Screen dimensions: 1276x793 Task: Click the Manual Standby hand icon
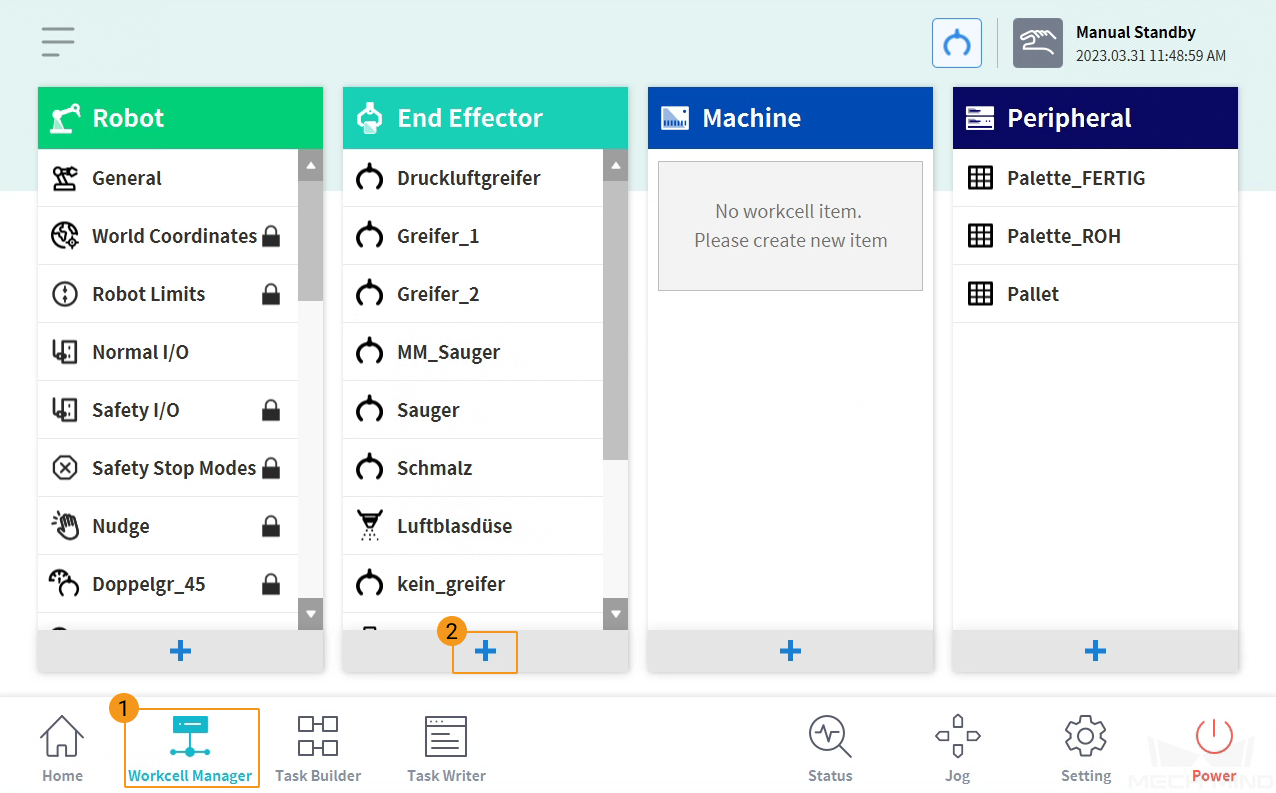(1038, 43)
